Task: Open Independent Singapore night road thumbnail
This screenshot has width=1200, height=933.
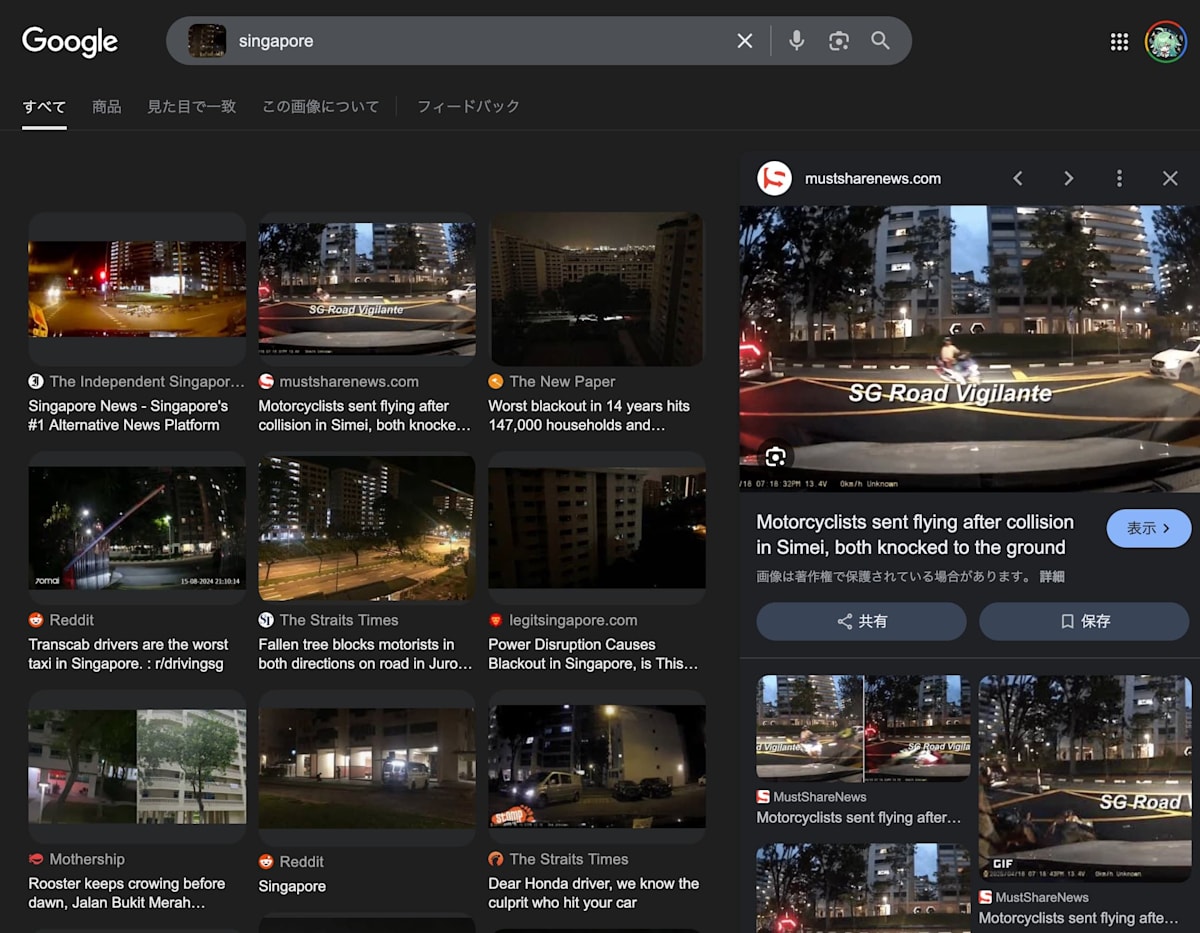Action: (137, 289)
